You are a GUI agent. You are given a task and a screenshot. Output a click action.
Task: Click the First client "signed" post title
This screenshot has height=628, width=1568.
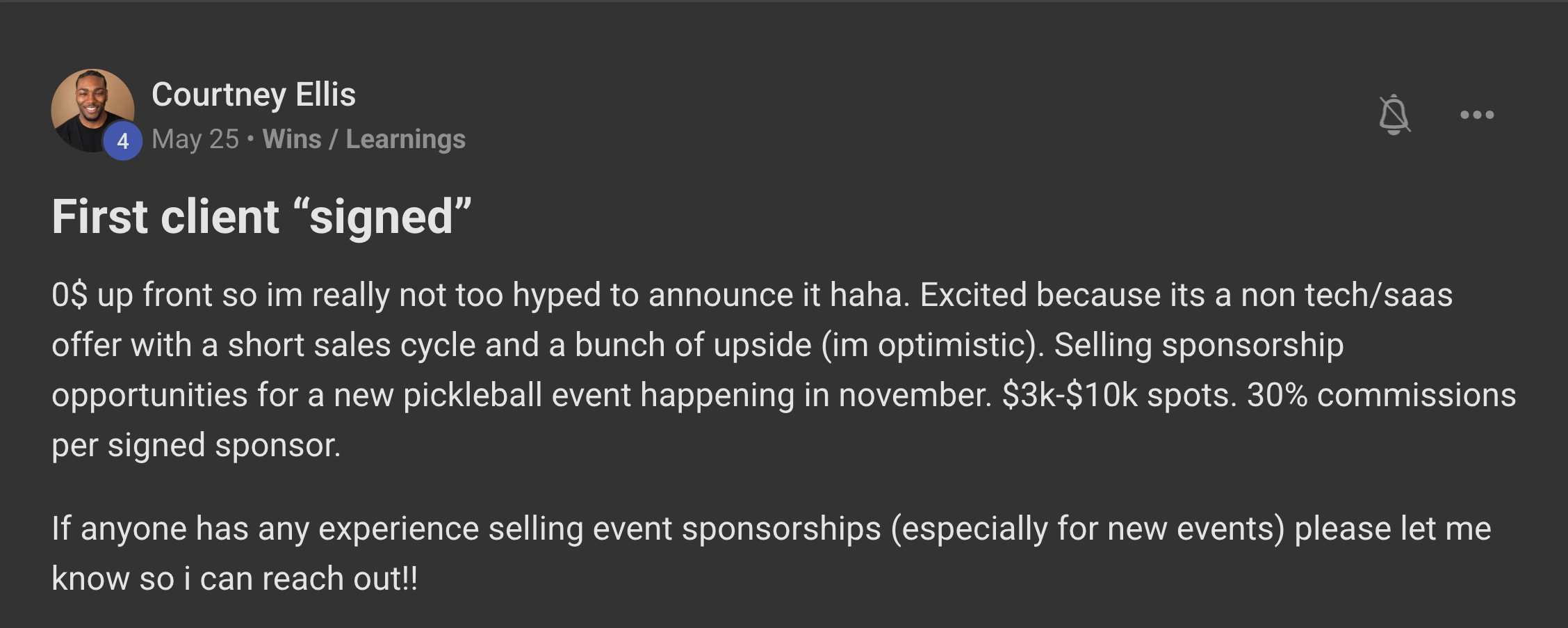point(261,216)
